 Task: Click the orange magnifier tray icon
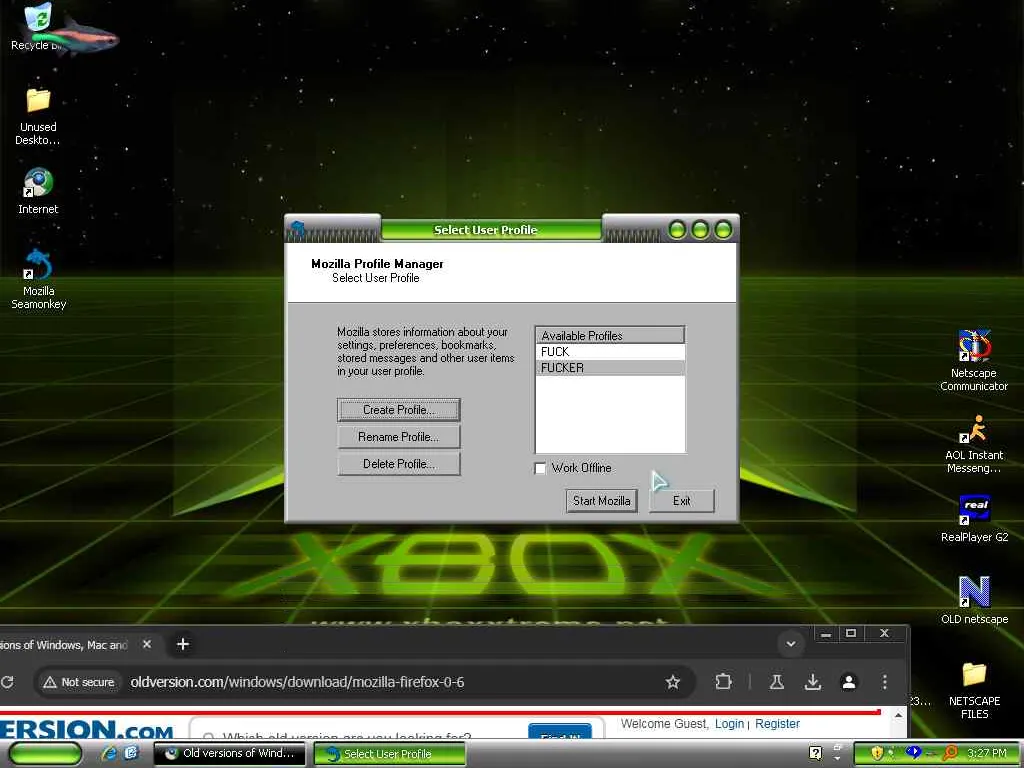tap(950, 753)
